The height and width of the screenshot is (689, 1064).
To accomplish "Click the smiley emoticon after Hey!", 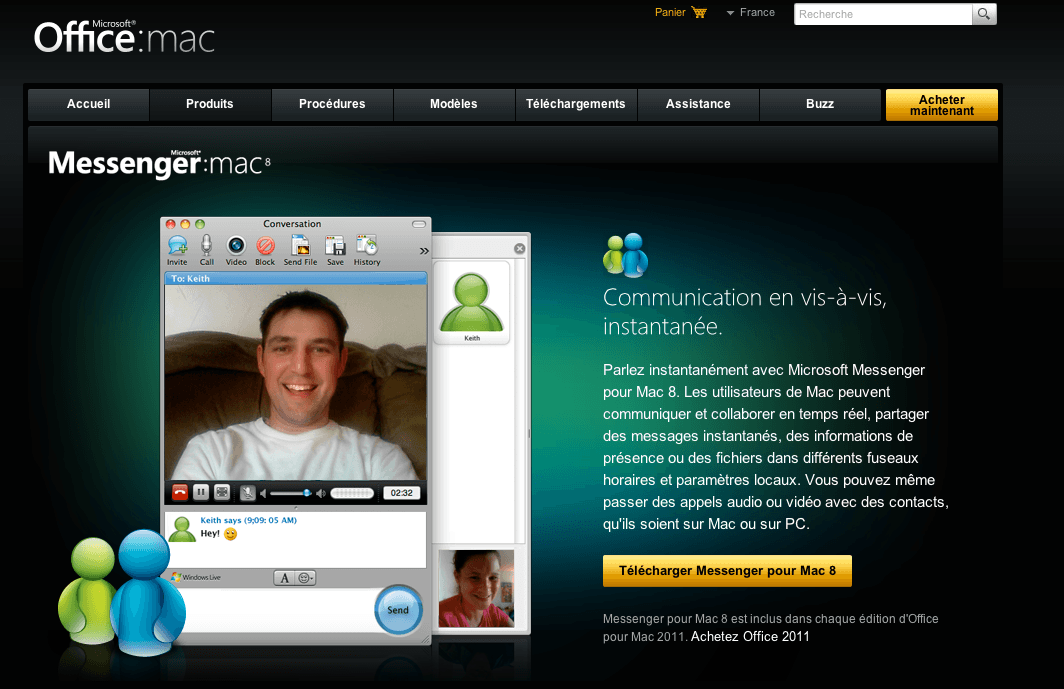I will click(x=231, y=534).
